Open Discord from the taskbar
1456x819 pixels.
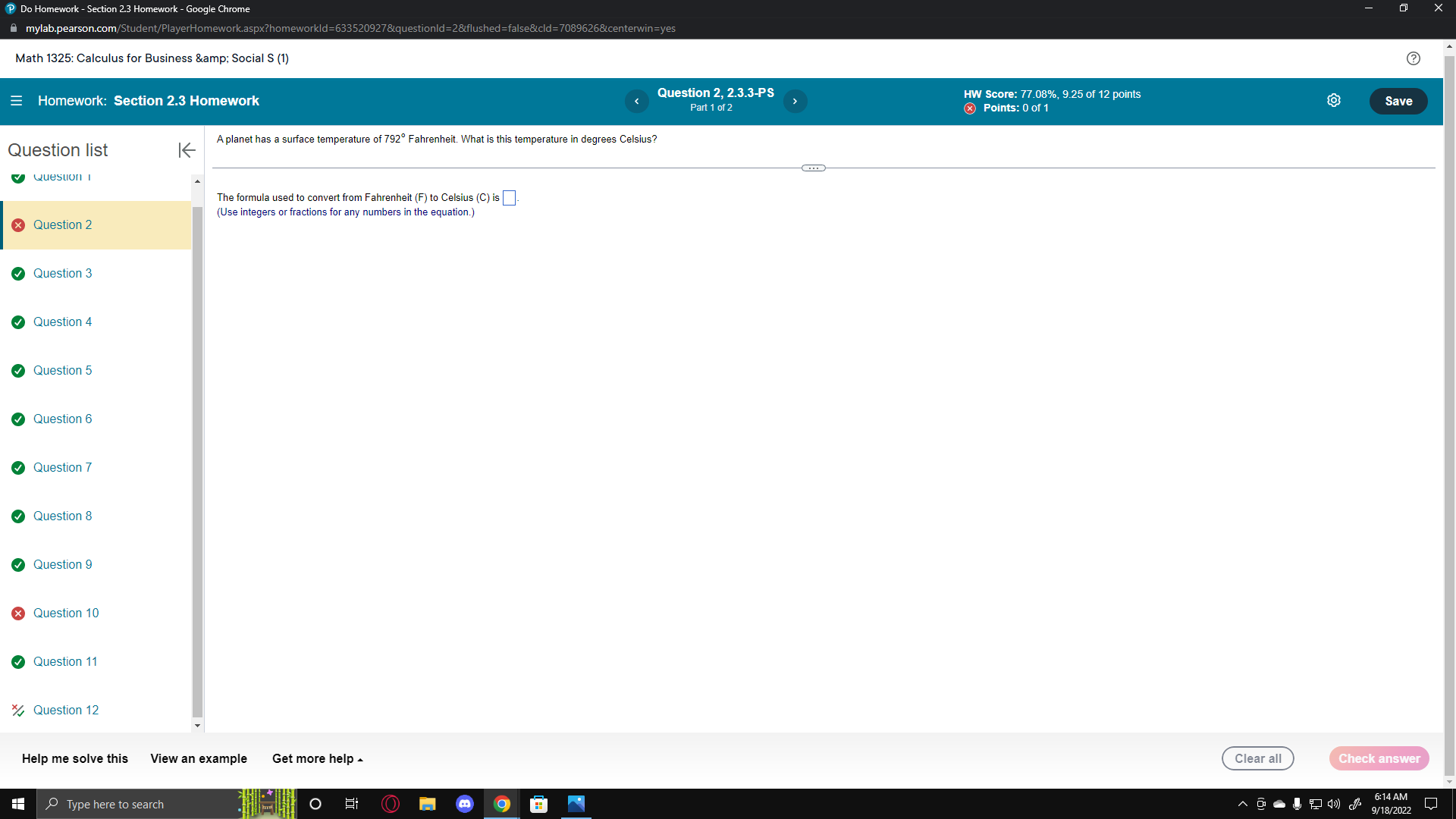point(464,804)
